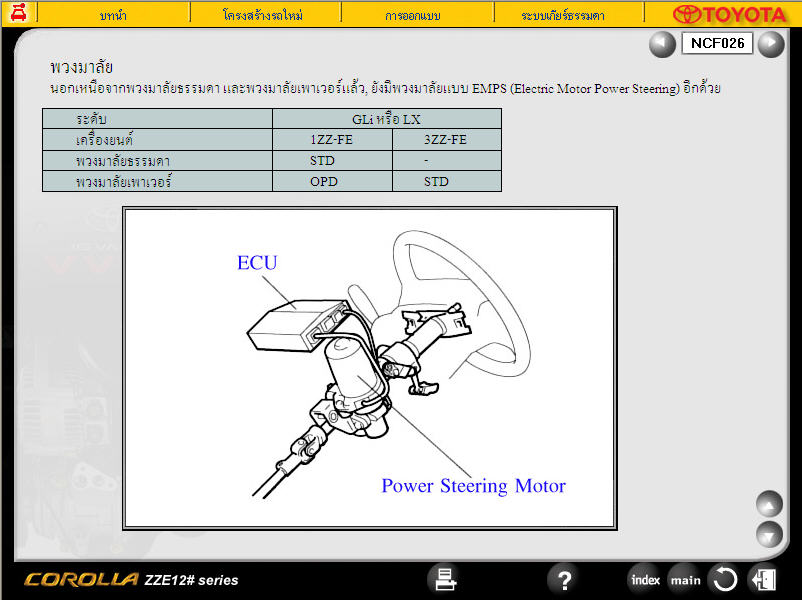Open help with the question mark icon

pyautogui.click(x=564, y=580)
